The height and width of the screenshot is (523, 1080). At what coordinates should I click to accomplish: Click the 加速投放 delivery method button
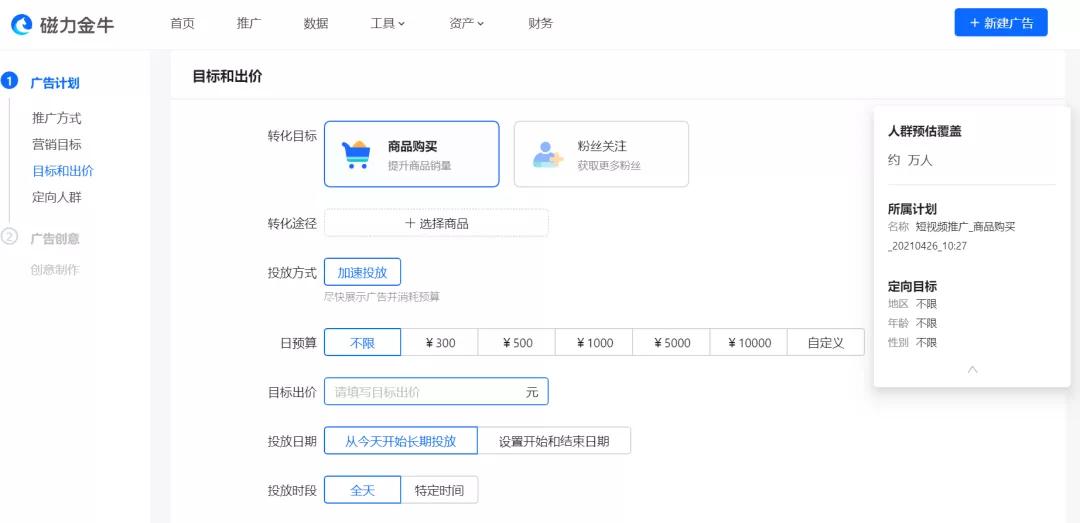[x=362, y=272]
